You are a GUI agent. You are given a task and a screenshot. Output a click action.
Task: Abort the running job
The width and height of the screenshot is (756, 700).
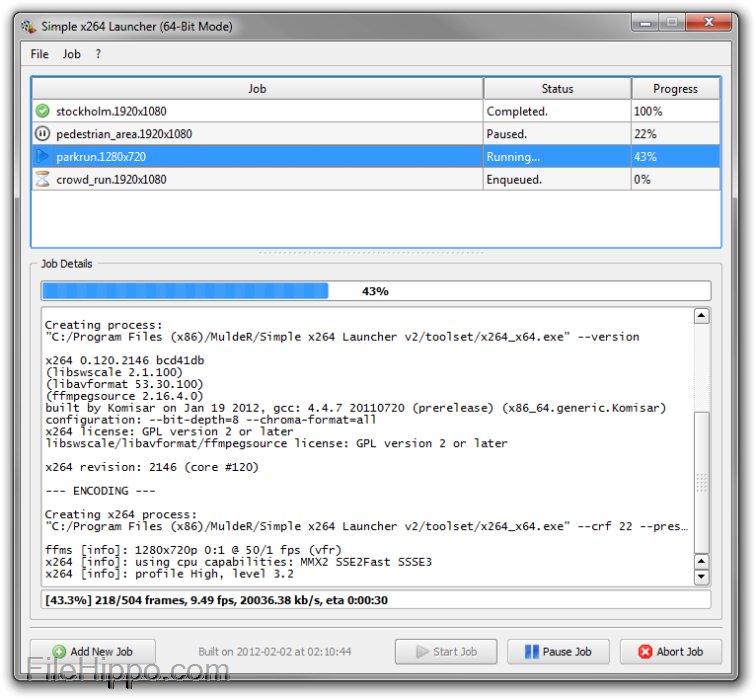670,652
